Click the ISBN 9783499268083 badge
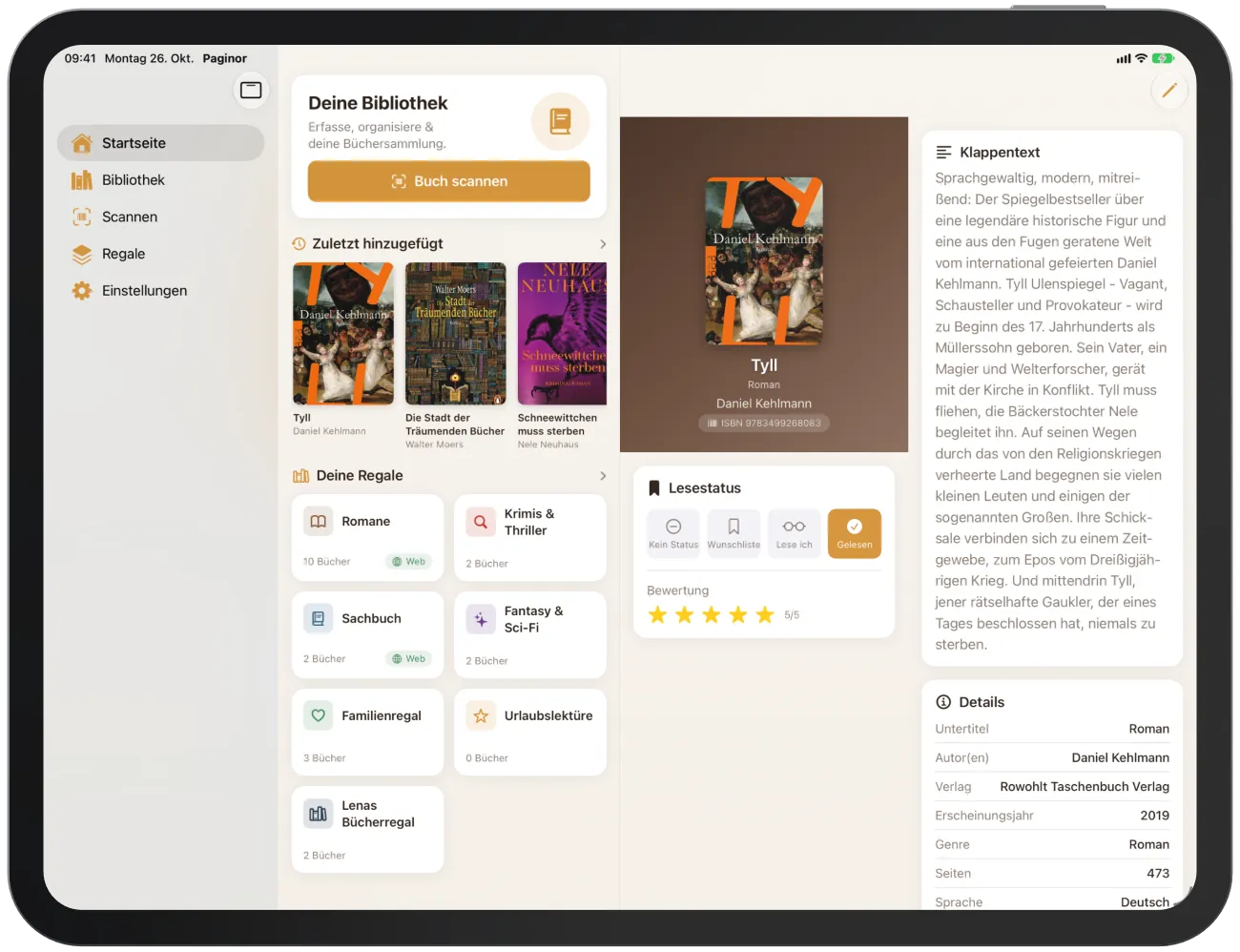 tap(764, 424)
